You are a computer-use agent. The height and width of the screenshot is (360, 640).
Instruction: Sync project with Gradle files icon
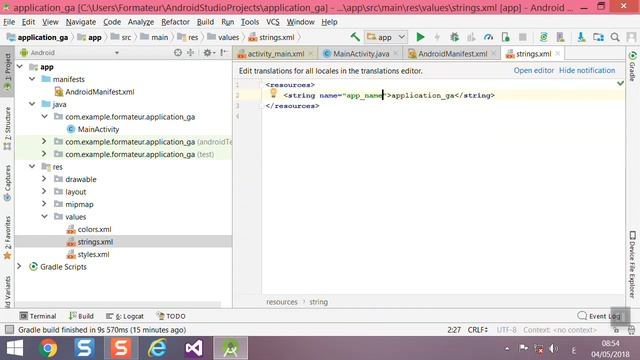coord(544,37)
